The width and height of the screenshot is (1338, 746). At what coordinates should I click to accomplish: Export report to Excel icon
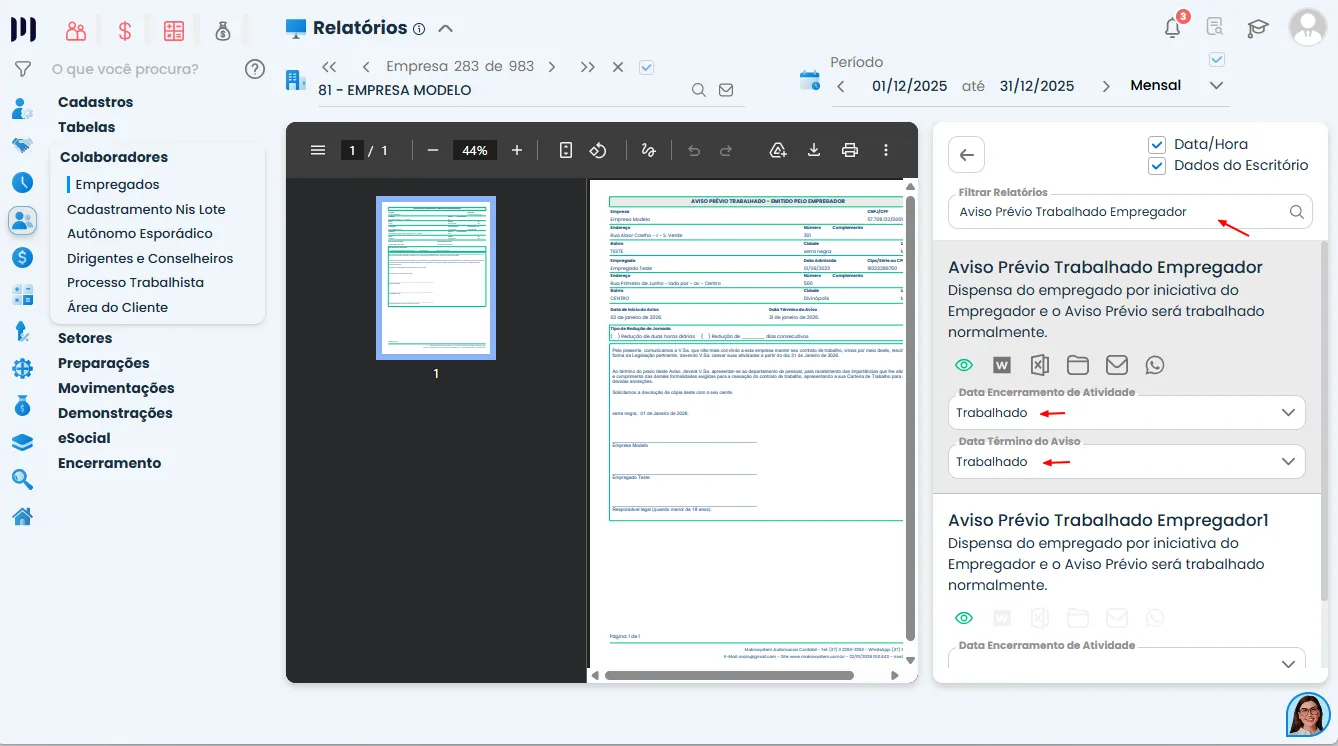[1040, 365]
